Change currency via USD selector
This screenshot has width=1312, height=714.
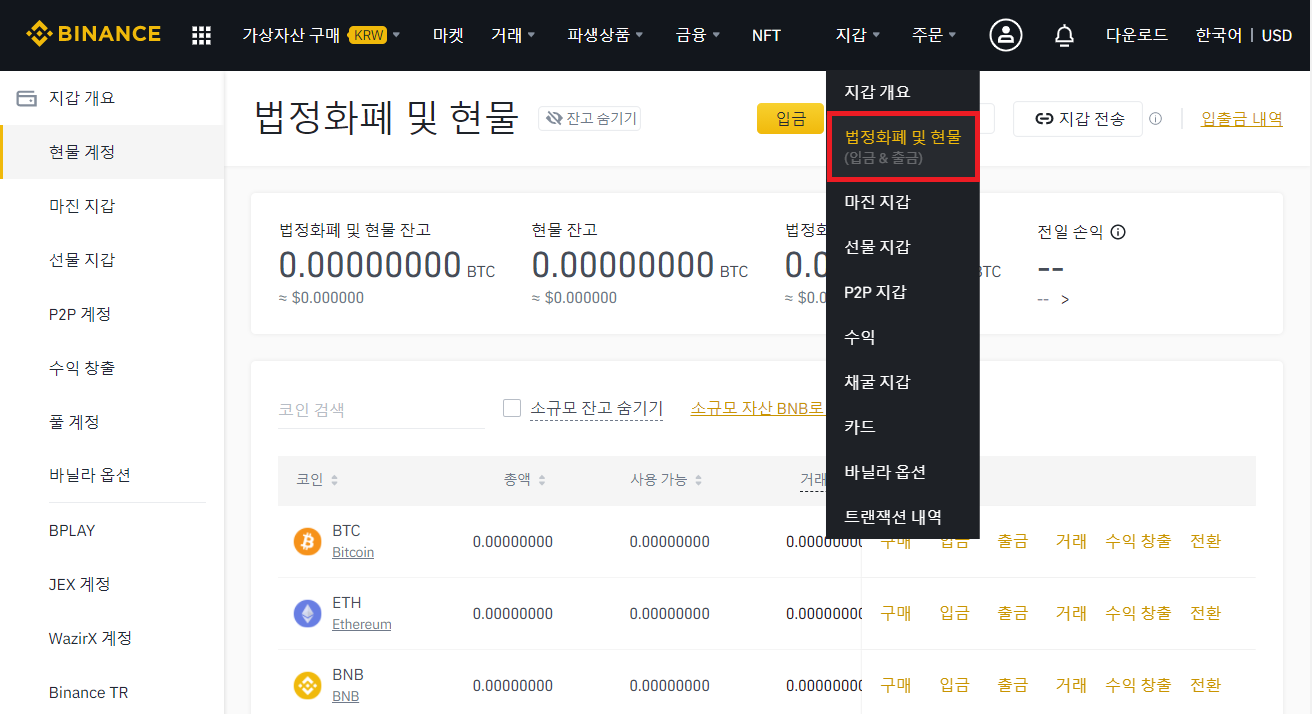[1277, 35]
